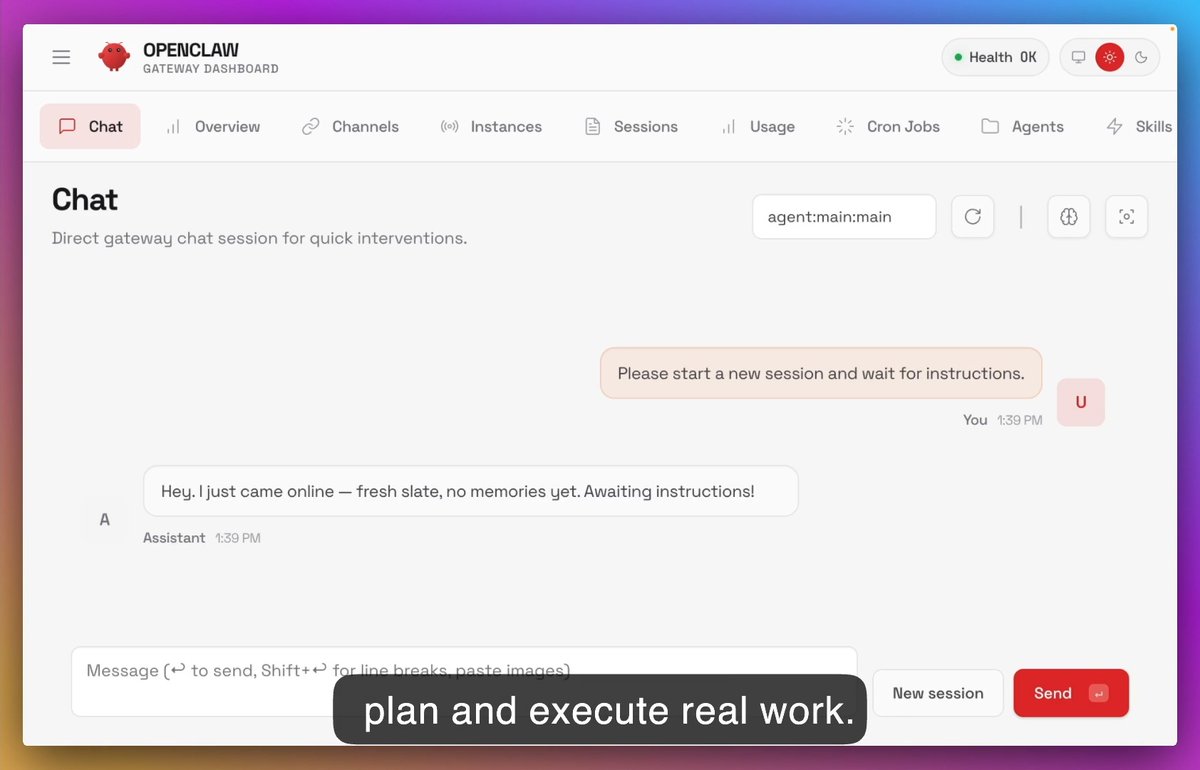
Task: Open the hamburger sidebar menu
Action: 61,57
